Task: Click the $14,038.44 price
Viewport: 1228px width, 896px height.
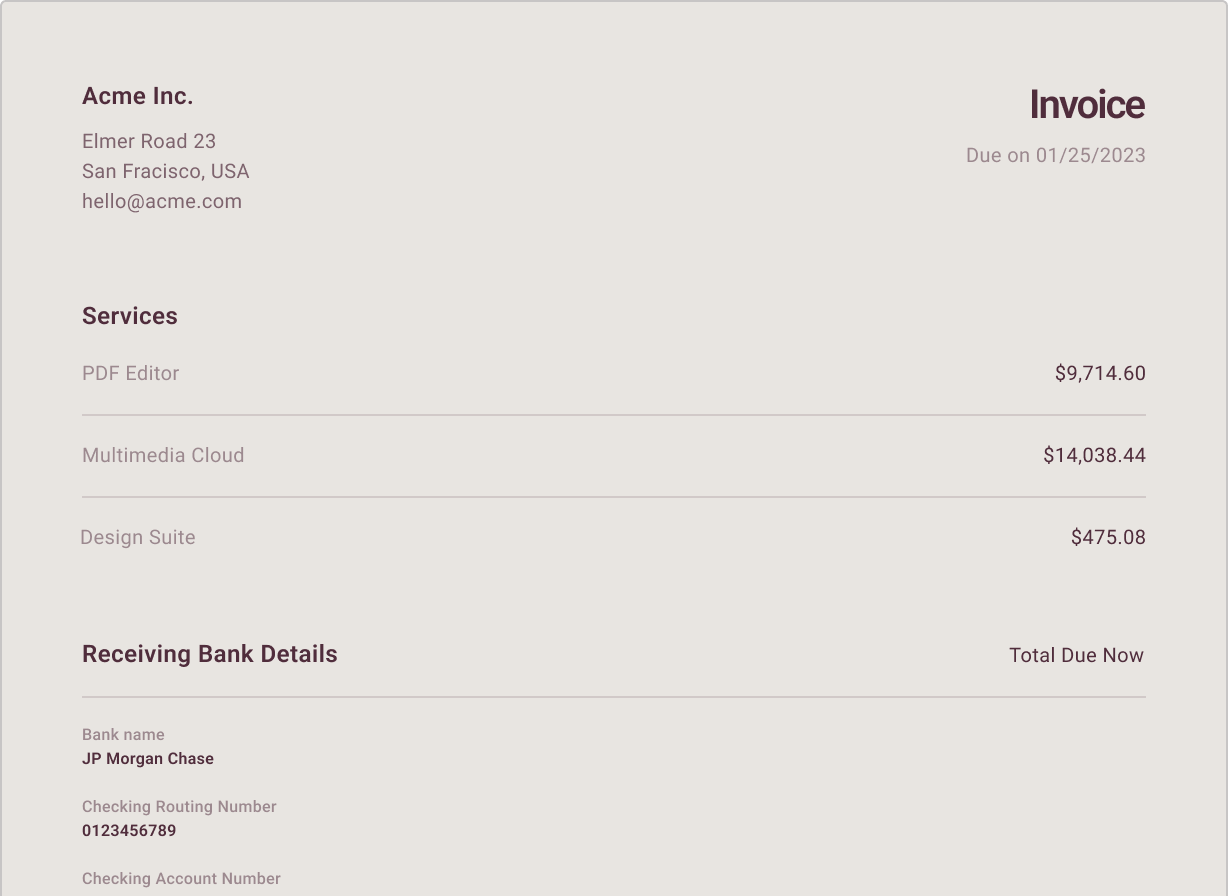Action: pos(1094,455)
